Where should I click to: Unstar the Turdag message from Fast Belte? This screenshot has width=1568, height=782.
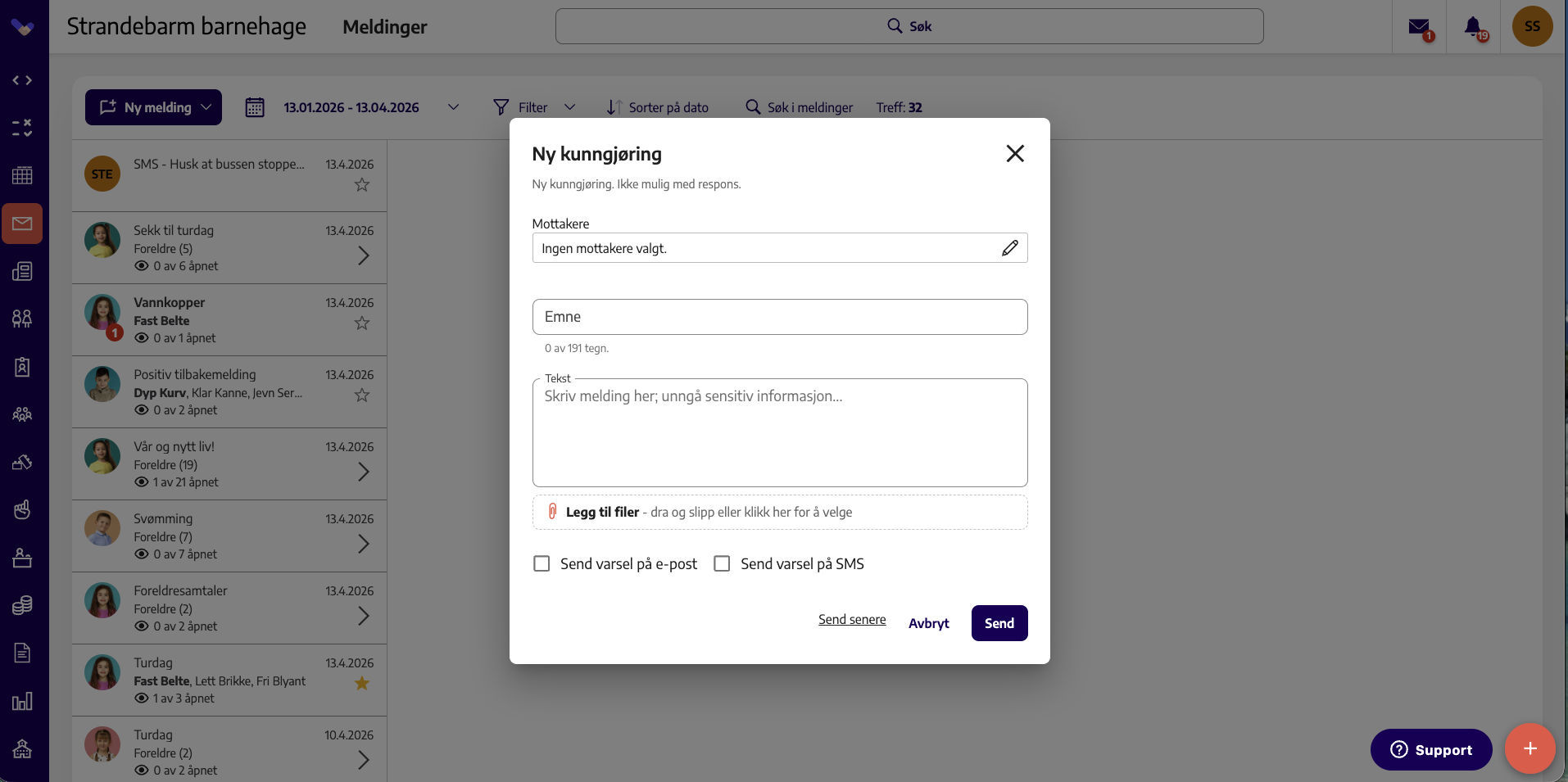(x=362, y=683)
